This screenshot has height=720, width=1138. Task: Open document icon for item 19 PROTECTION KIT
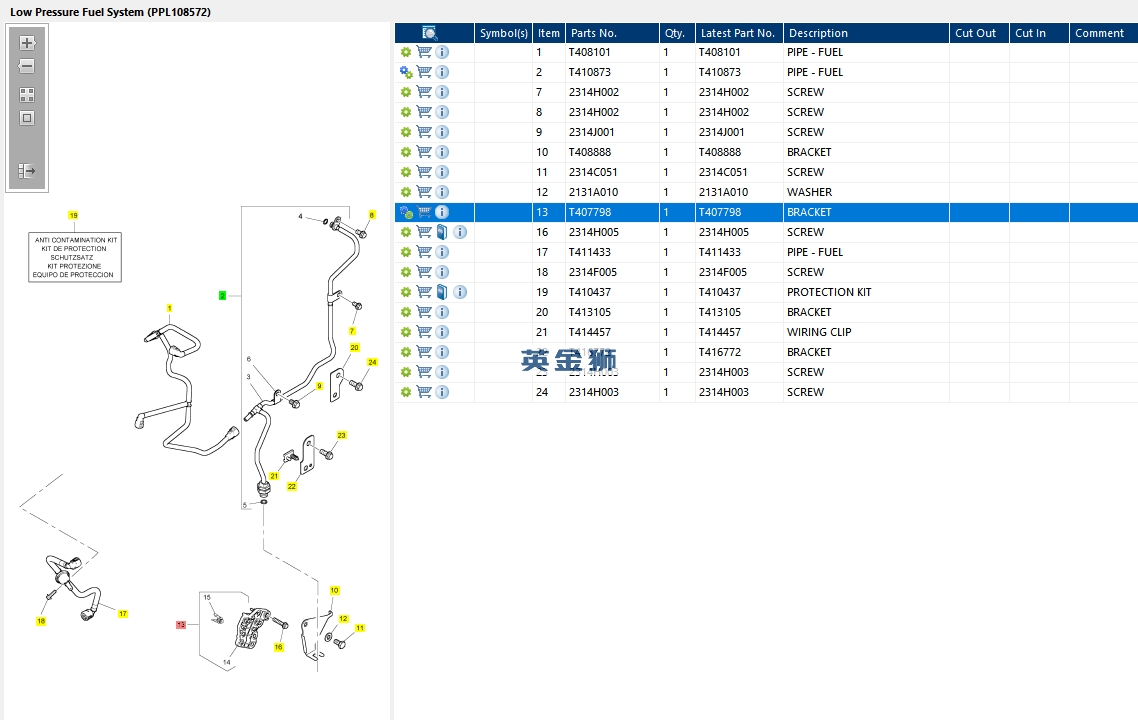coord(442,292)
